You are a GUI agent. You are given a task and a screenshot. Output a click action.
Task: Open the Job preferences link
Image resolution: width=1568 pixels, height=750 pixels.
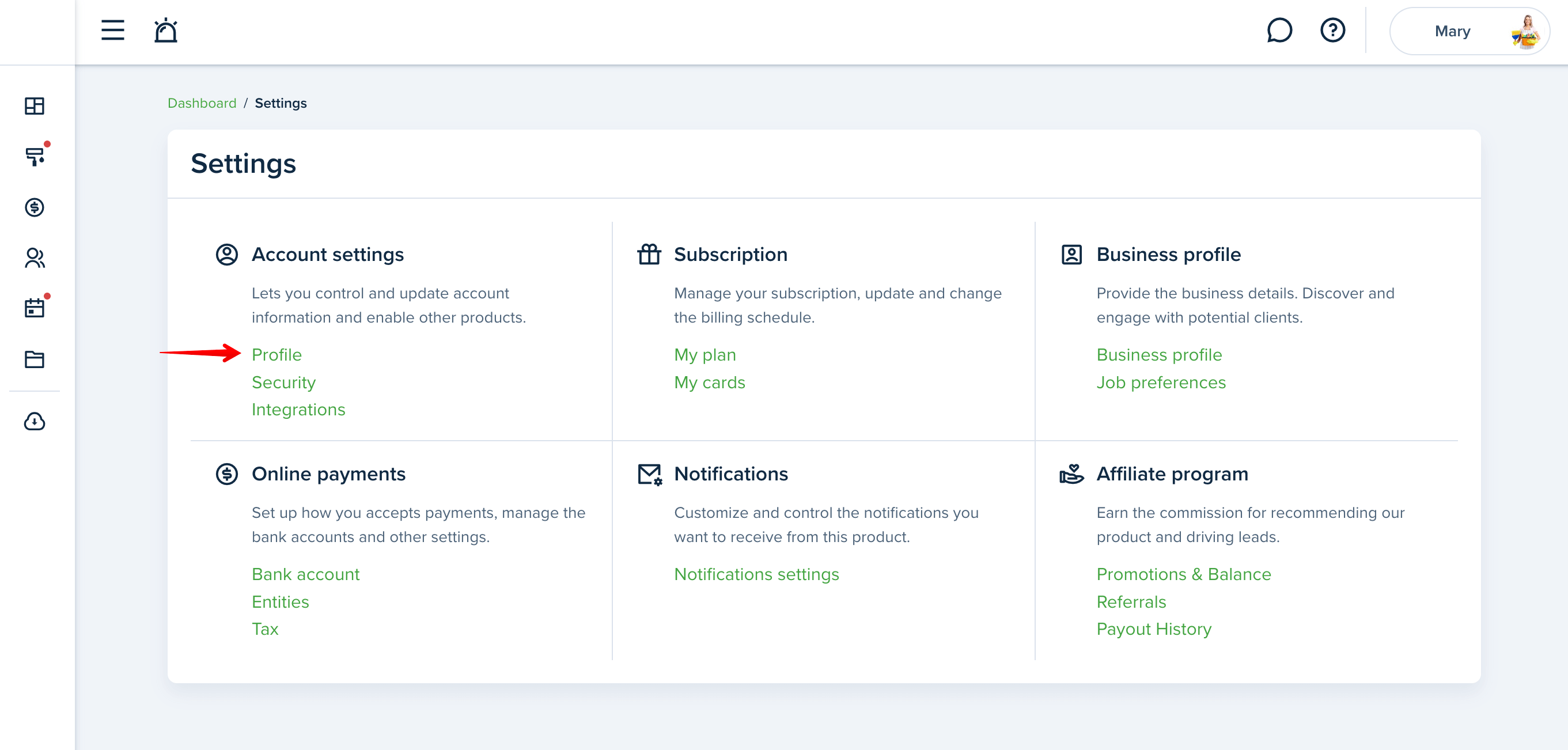(1161, 383)
